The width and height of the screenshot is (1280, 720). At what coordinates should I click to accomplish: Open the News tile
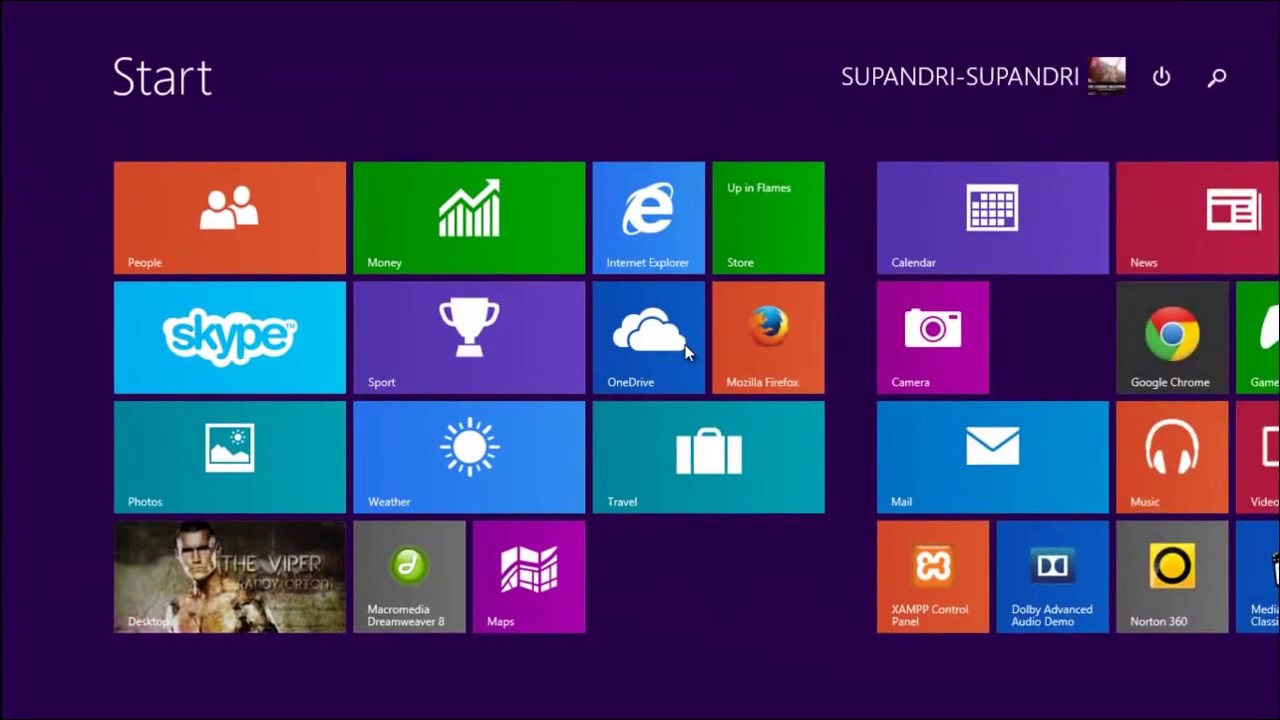click(1198, 218)
